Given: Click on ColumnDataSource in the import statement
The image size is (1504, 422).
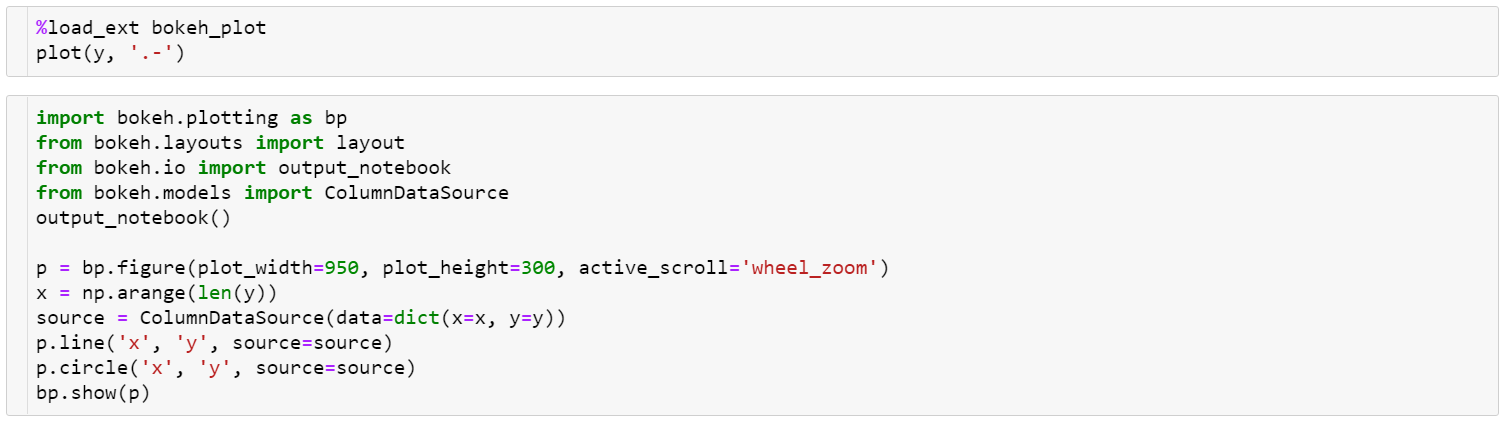Looking at the screenshot, I should [x=416, y=193].
